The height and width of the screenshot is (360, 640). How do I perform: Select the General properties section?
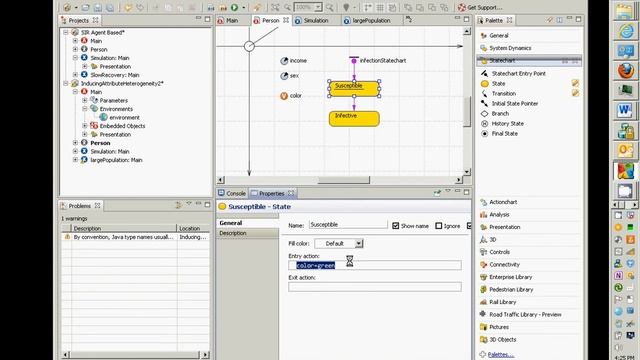pyautogui.click(x=248, y=223)
